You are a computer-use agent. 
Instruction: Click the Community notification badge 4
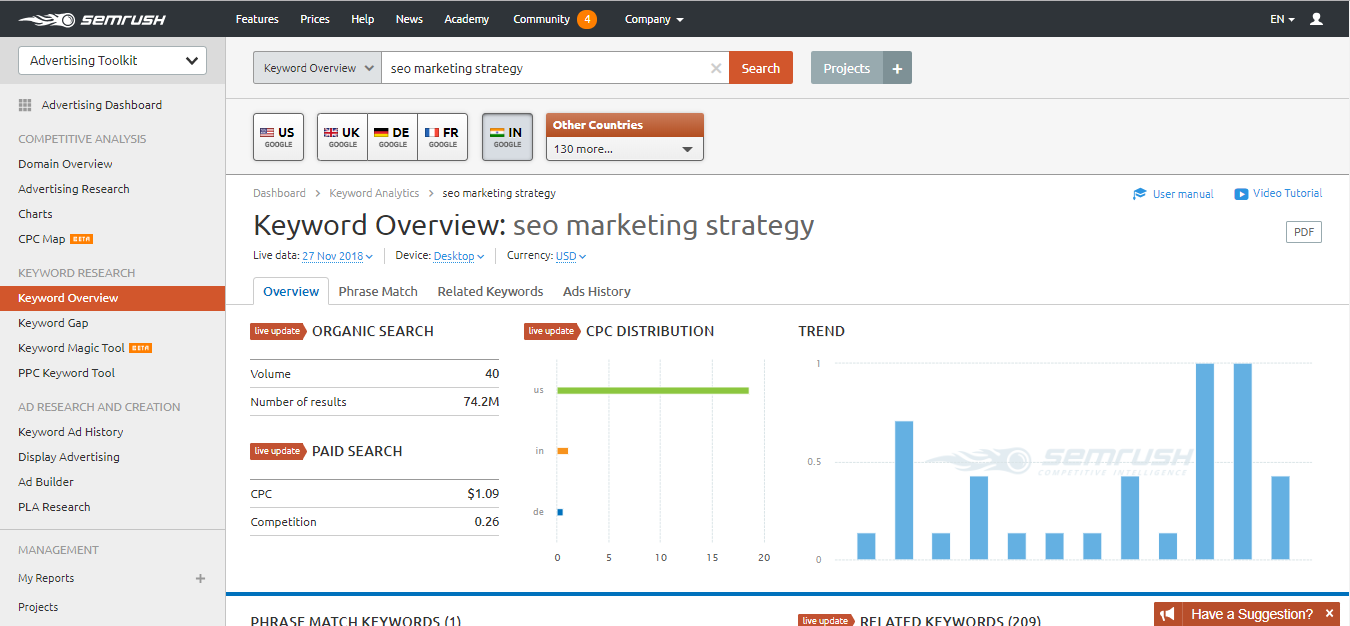click(587, 19)
